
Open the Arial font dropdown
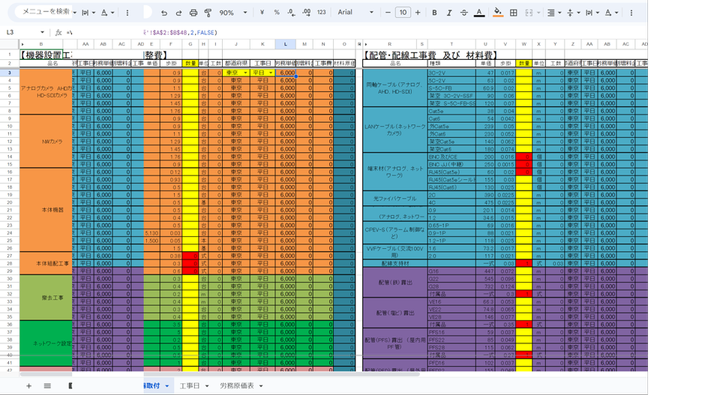(355, 12)
